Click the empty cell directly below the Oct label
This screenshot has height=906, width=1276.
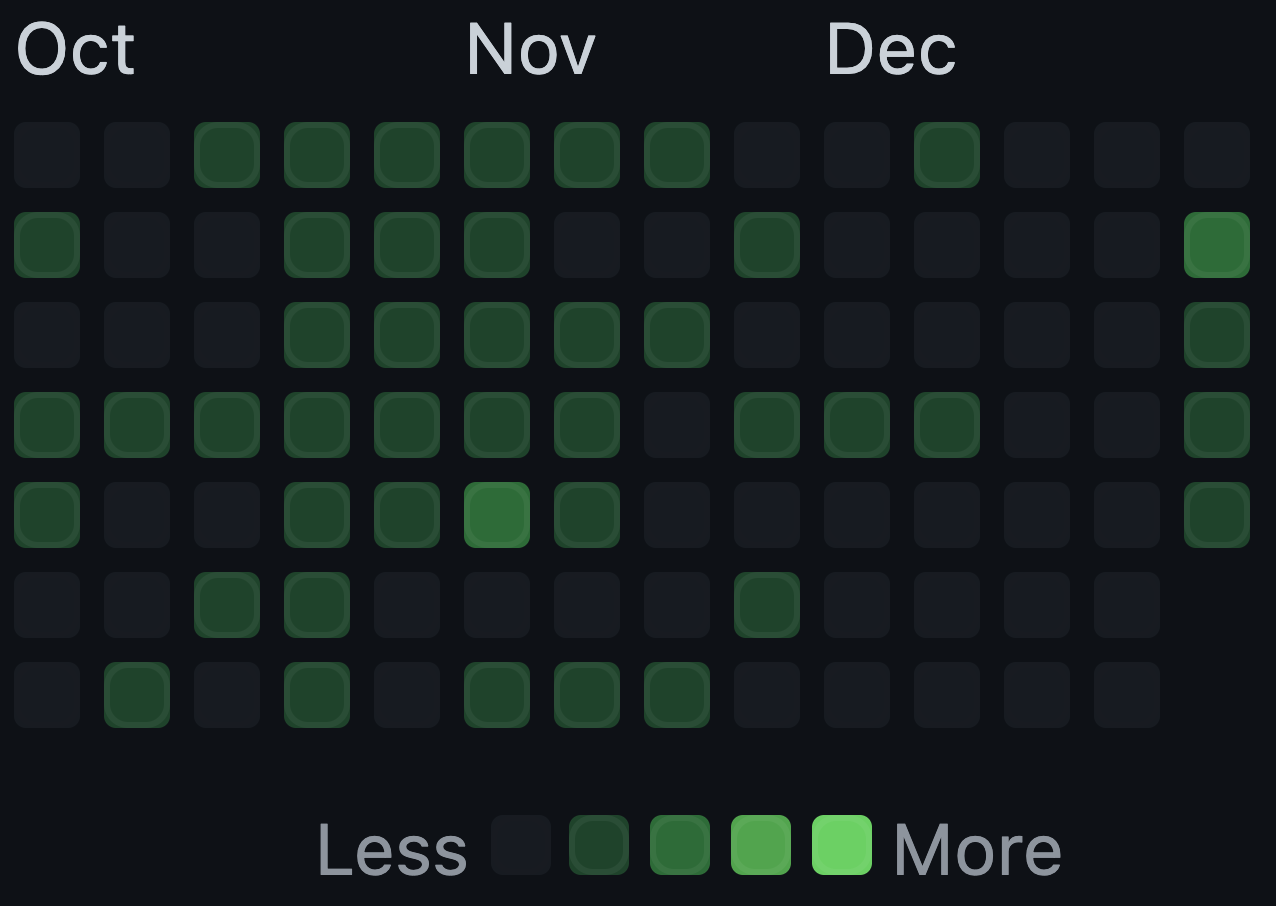click(47, 155)
